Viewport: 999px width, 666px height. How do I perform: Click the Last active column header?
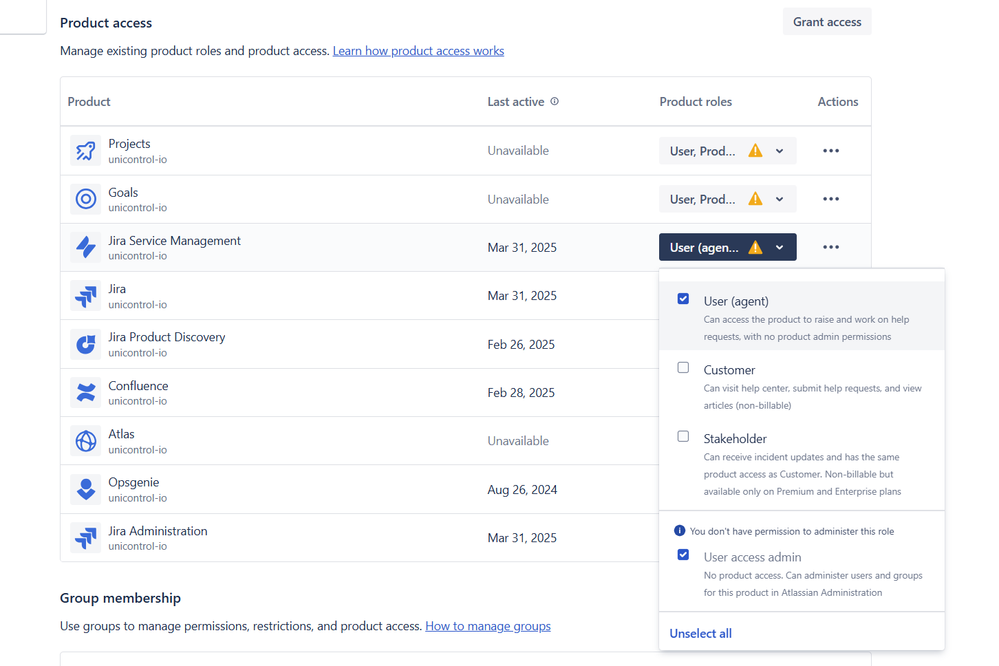[x=515, y=102]
